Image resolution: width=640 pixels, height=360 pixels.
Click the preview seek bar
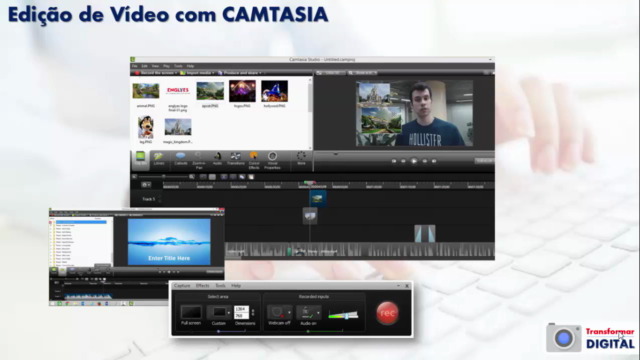tap(404, 154)
